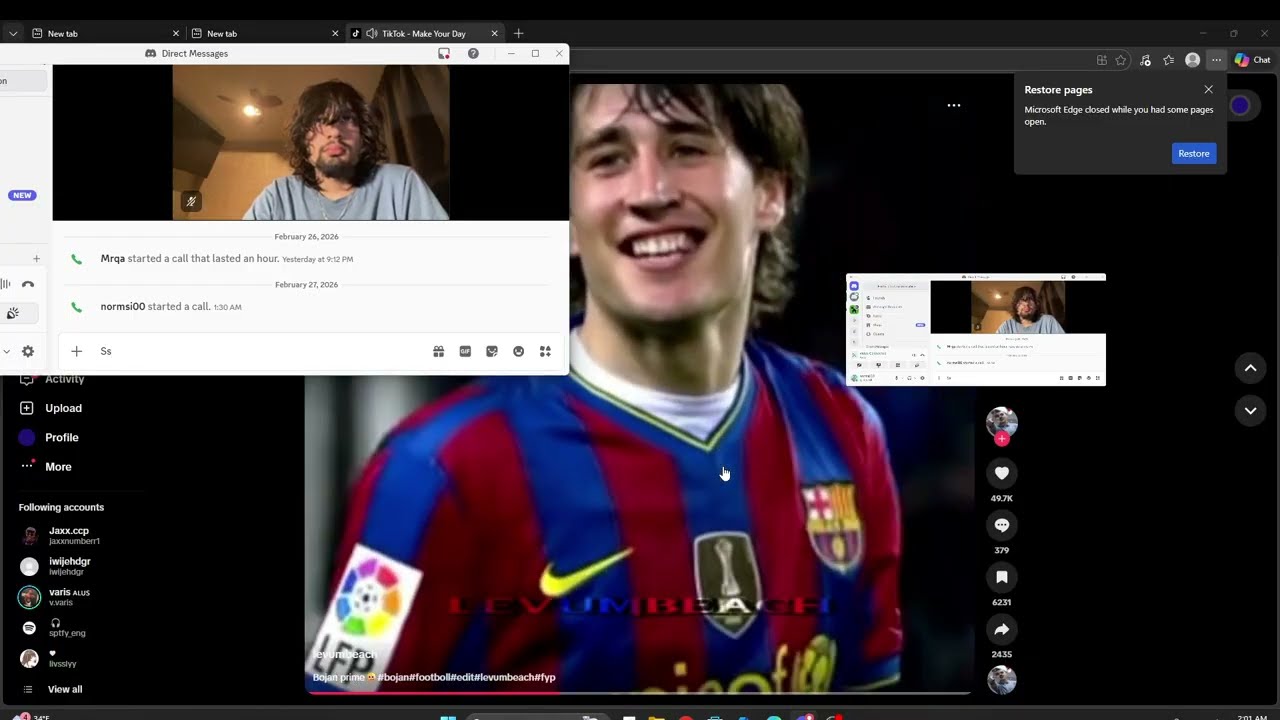Click the picture-in-picture Discord preview thumbnail
This screenshot has height=720, width=1280.
tap(976, 329)
